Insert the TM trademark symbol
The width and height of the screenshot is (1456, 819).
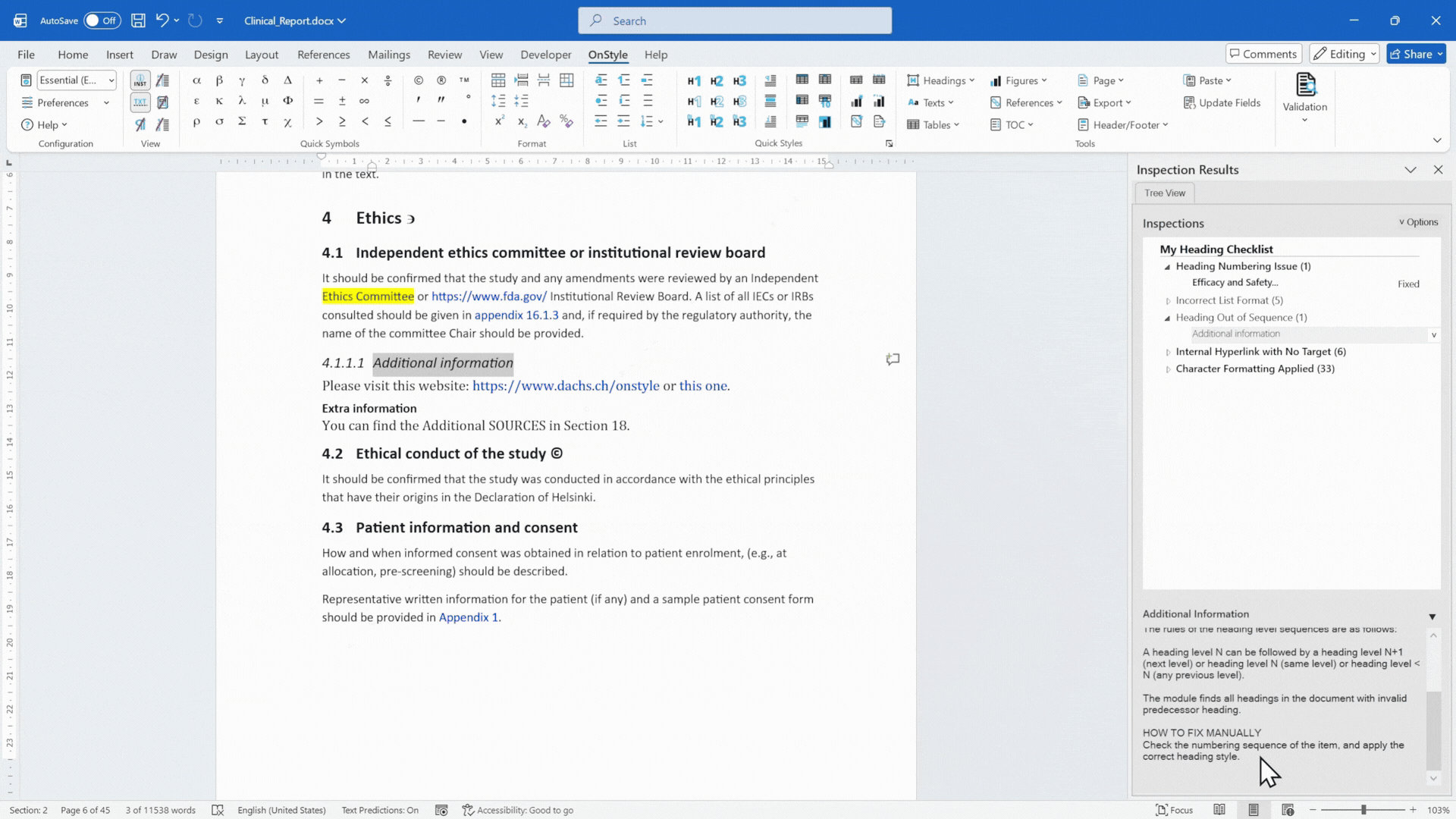click(464, 80)
